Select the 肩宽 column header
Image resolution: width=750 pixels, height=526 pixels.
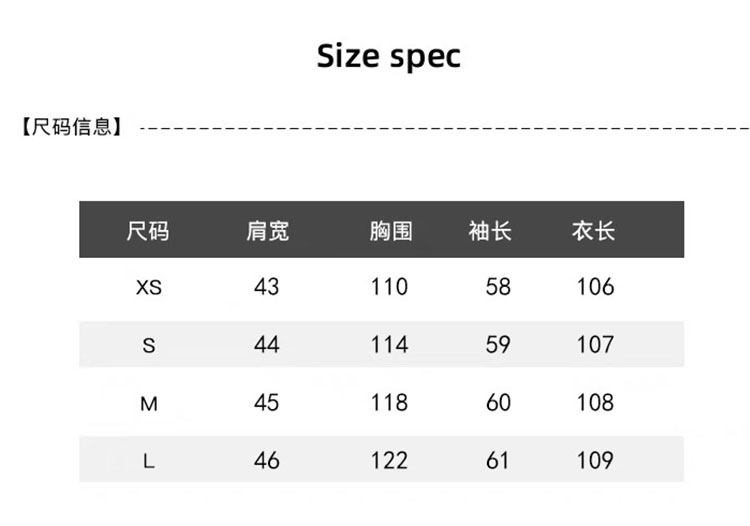tap(267, 232)
